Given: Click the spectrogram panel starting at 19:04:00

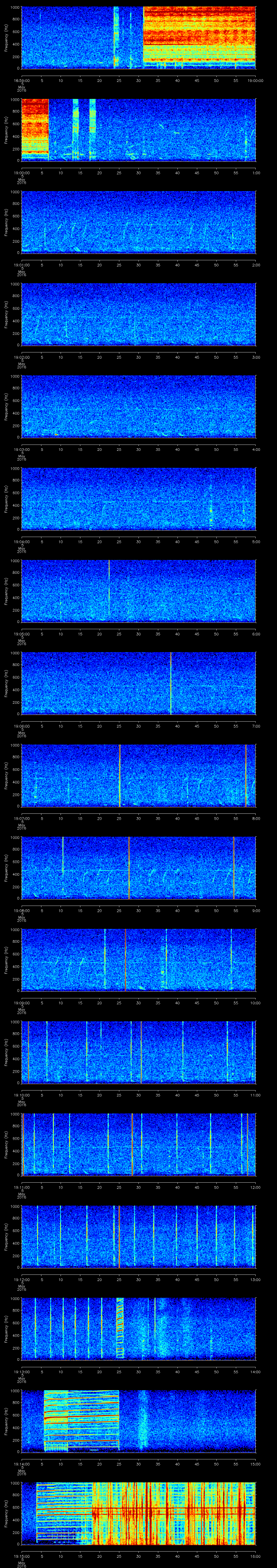Looking at the screenshot, I should (x=138, y=499).
